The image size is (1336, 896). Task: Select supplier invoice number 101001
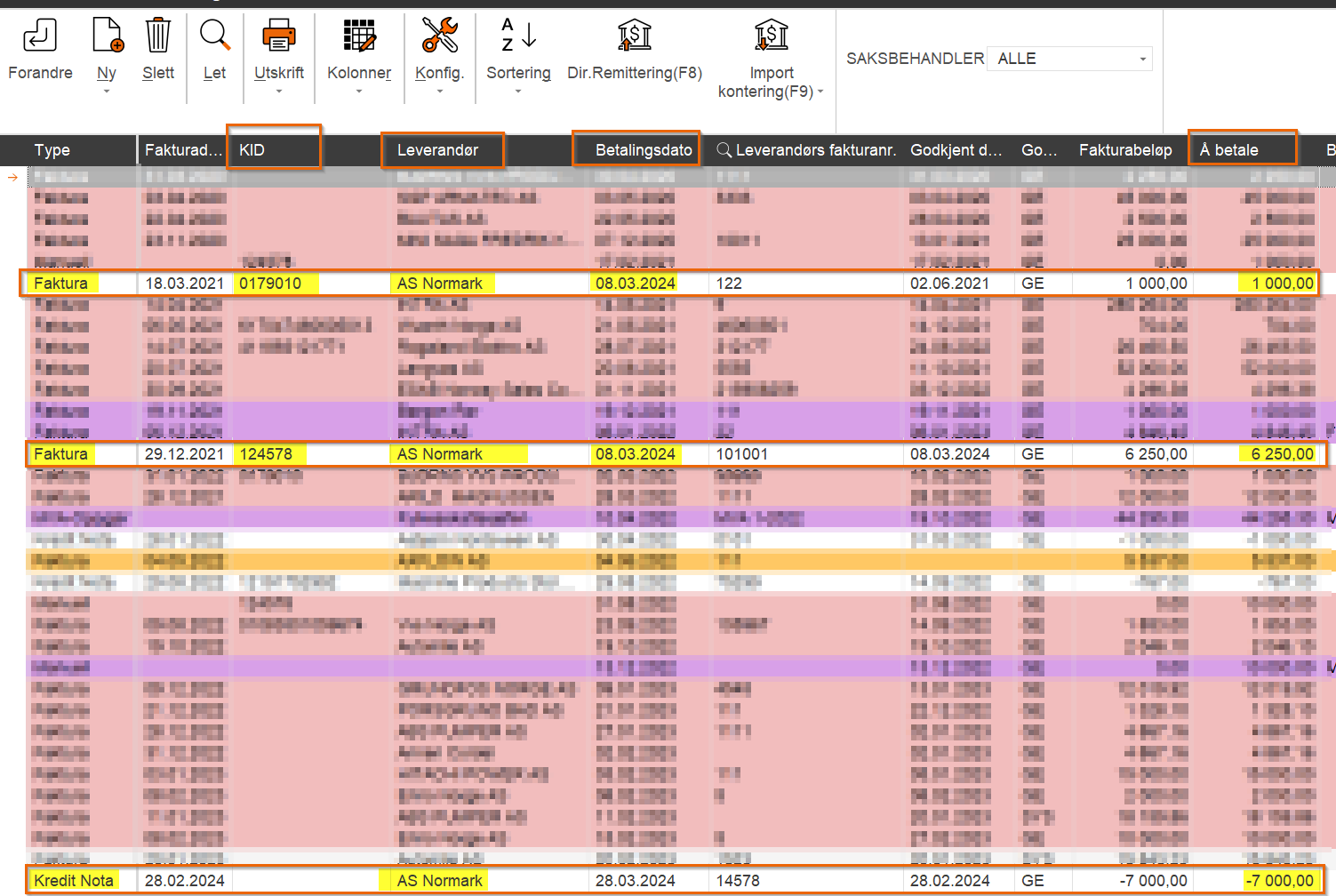coord(741,454)
